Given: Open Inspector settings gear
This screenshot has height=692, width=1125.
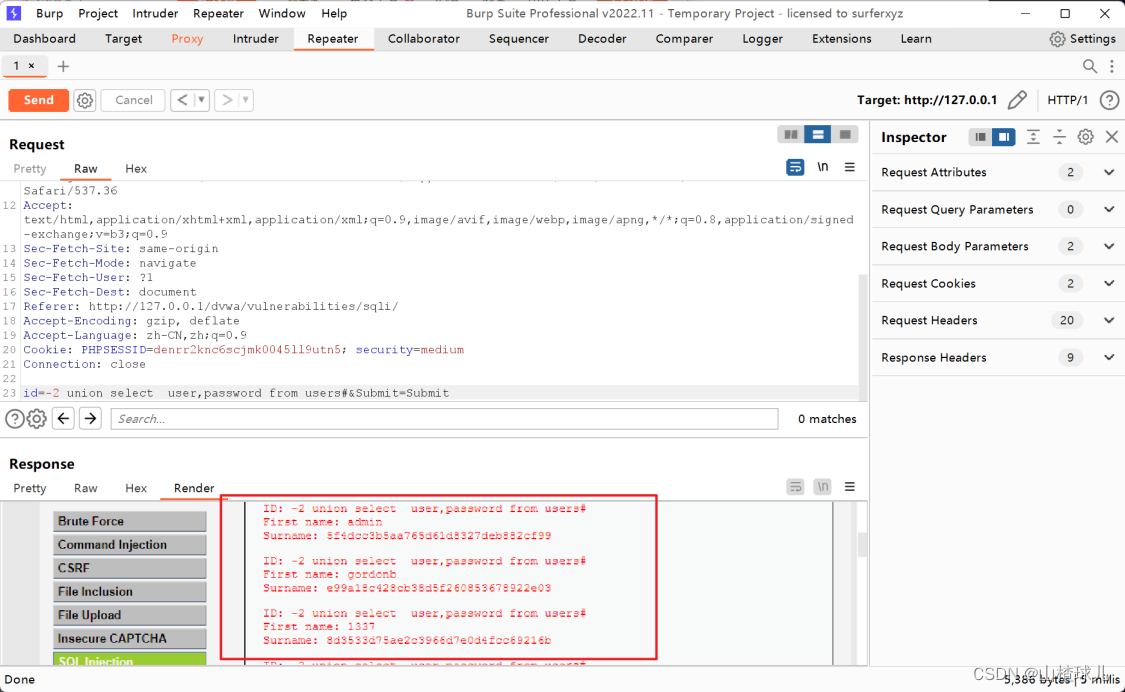Looking at the screenshot, I should pos(1086,137).
